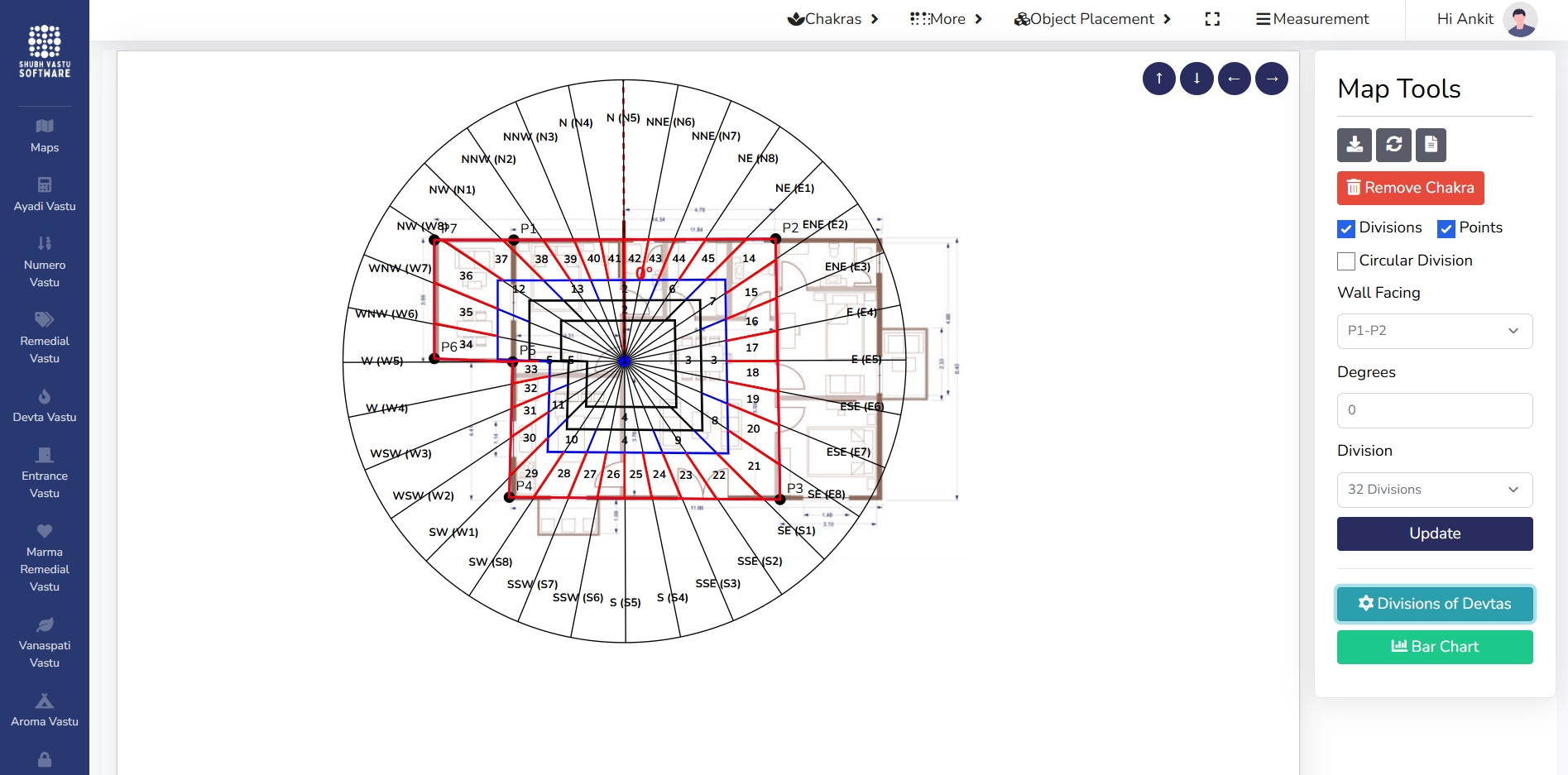Open Ayadi Vastu from the sidebar
The width and height of the screenshot is (1568, 775).
(45, 194)
